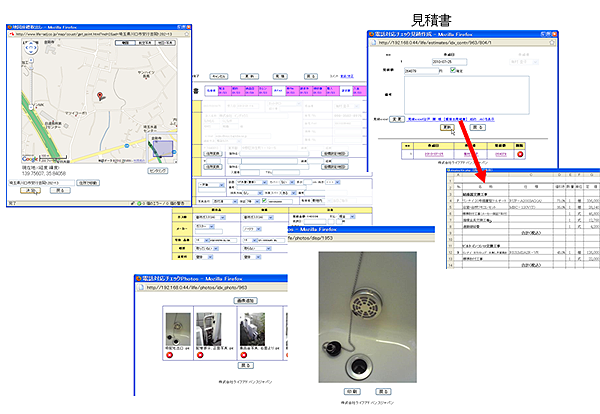Click the orange-highlighted 決定 button in the map window
This screenshot has height=414, width=600.
(30, 190)
